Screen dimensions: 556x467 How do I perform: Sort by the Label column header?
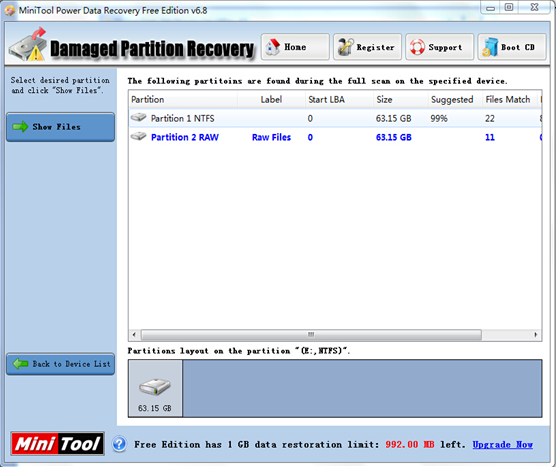point(271,99)
